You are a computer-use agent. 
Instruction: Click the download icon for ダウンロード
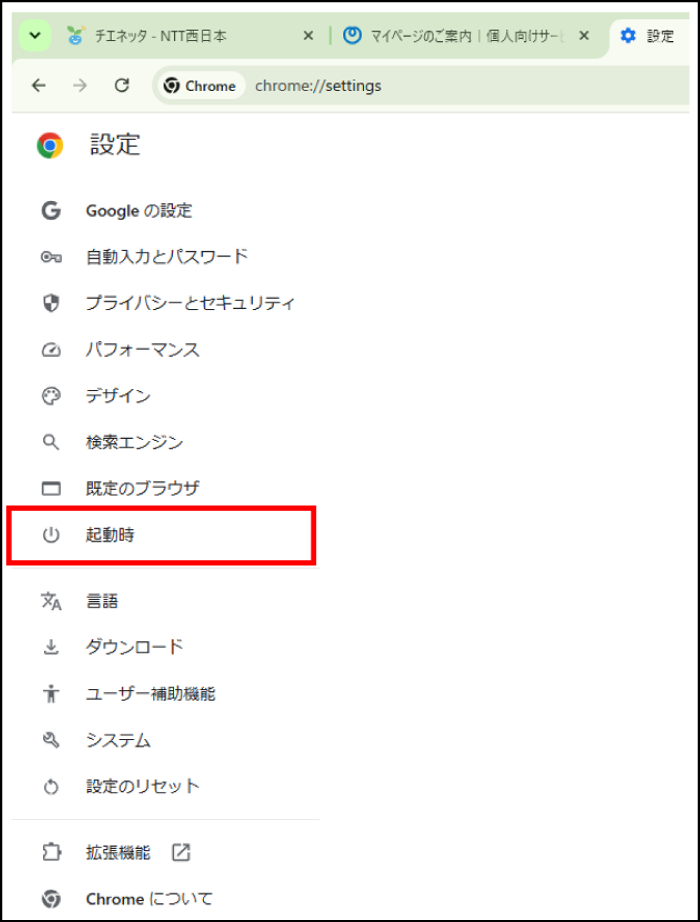click(x=51, y=647)
